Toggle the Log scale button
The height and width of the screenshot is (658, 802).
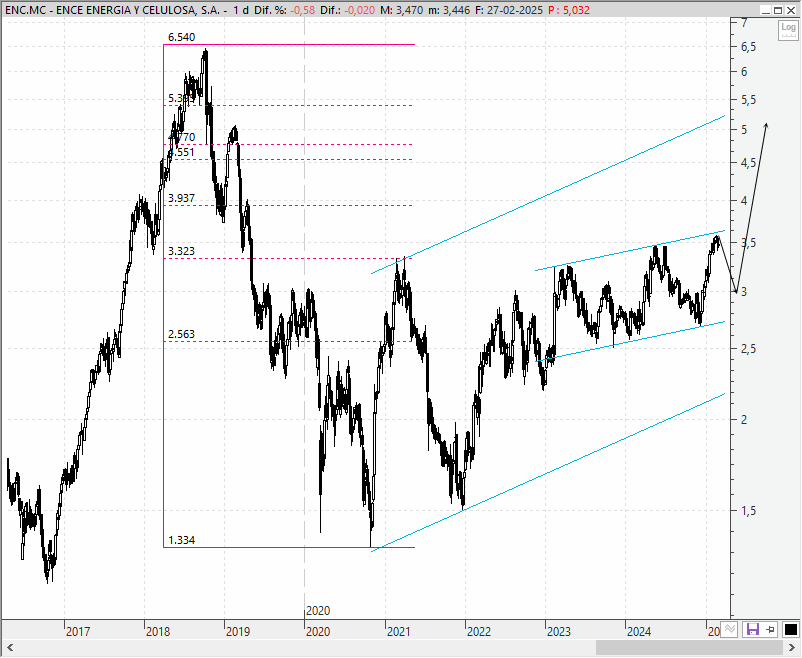pos(788,30)
